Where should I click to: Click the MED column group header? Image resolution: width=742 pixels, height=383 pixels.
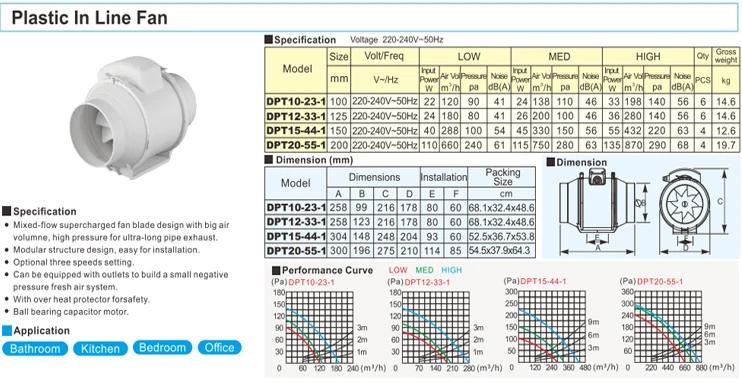[556, 56]
